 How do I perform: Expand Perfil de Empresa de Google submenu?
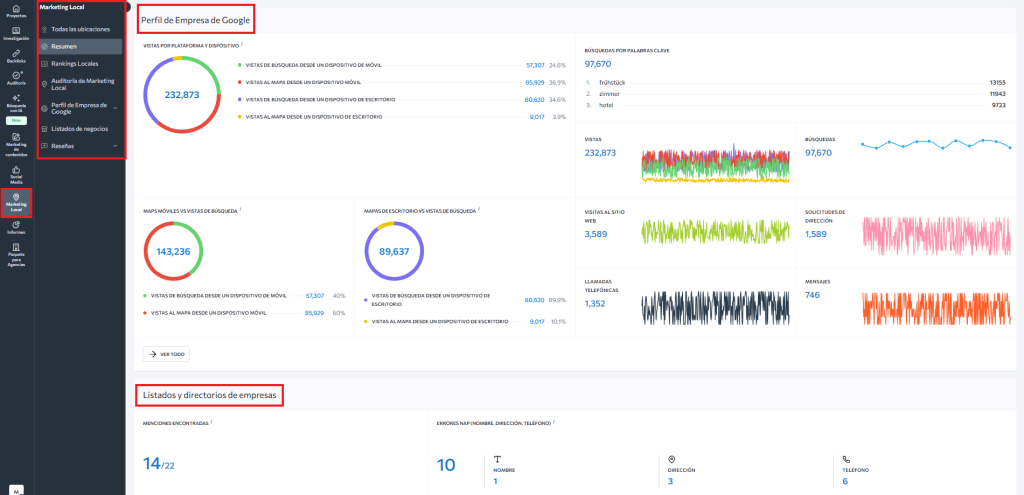[x=115, y=107]
